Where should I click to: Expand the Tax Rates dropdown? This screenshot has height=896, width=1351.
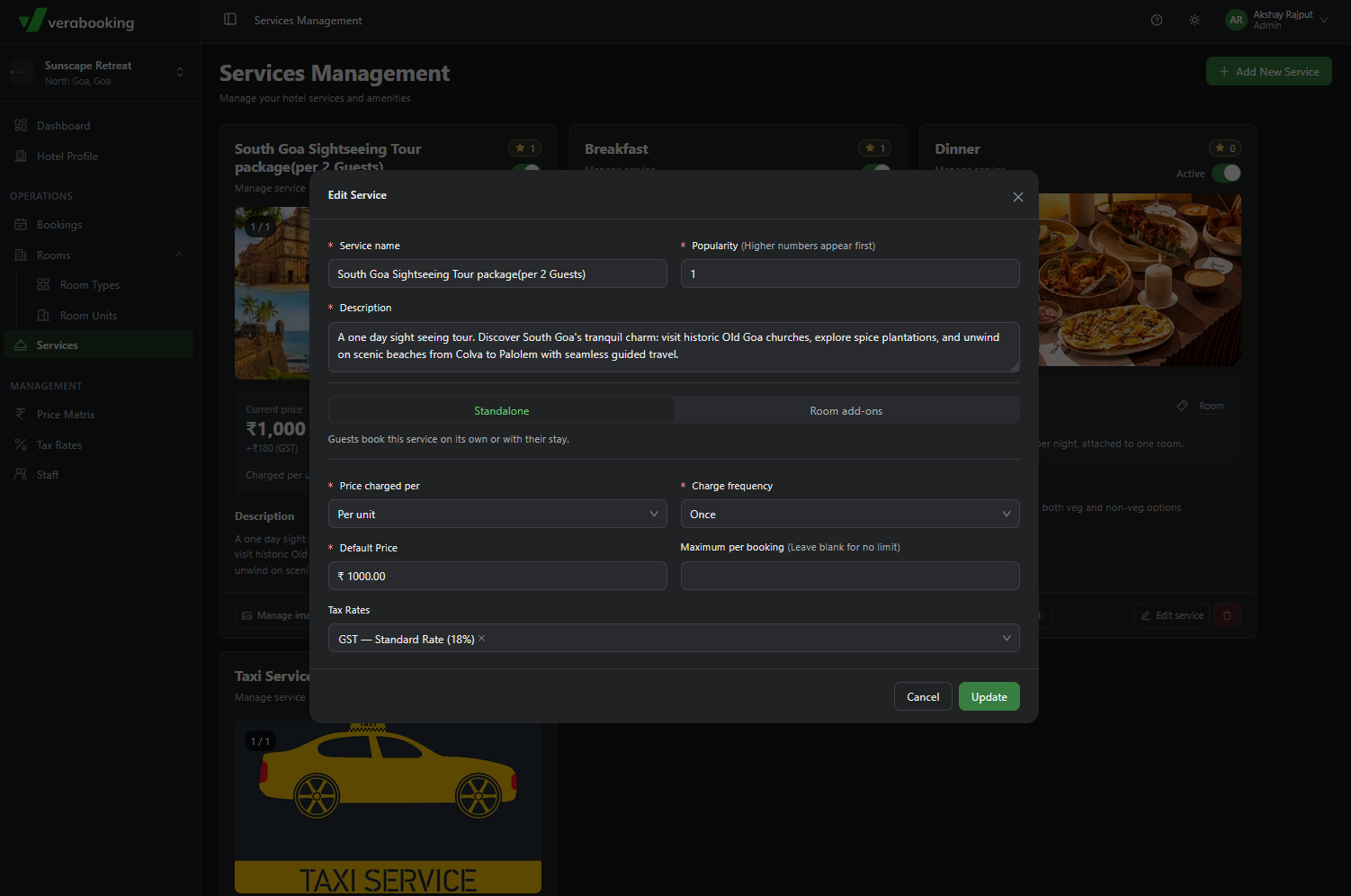click(1007, 639)
